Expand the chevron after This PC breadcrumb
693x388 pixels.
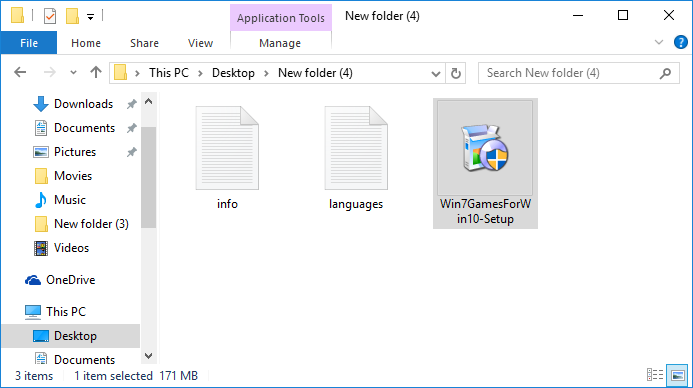point(201,73)
